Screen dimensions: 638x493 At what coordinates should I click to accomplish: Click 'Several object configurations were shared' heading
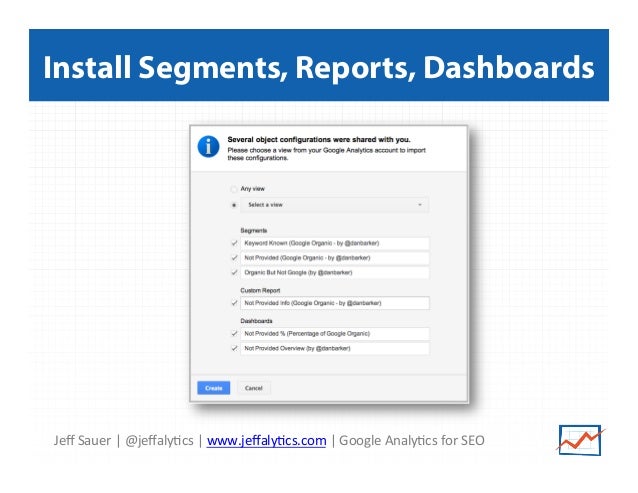pos(319,140)
